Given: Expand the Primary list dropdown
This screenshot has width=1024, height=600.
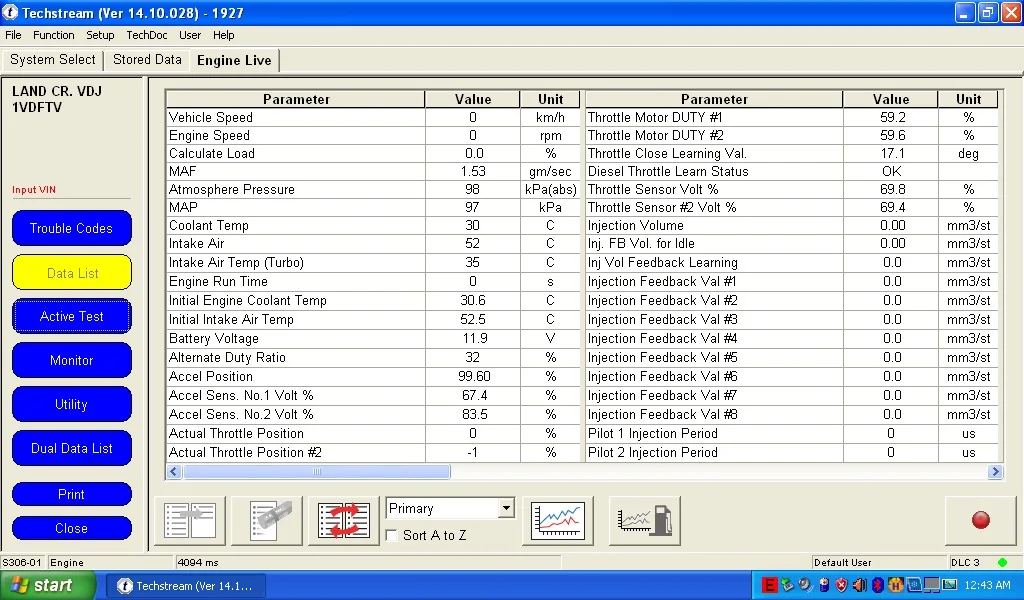Looking at the screenshot, I should coord(506,508).
